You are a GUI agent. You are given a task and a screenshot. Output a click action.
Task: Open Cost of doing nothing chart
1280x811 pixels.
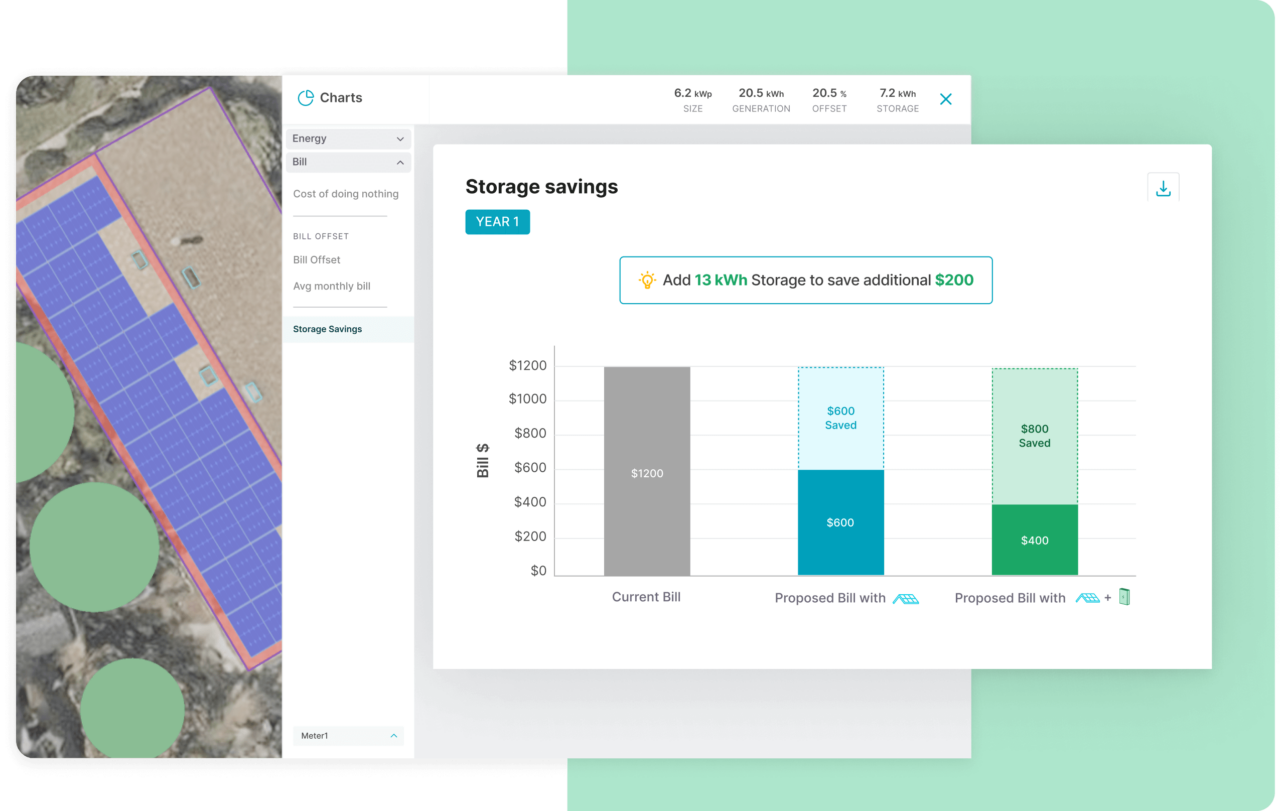tap(345, 194)
